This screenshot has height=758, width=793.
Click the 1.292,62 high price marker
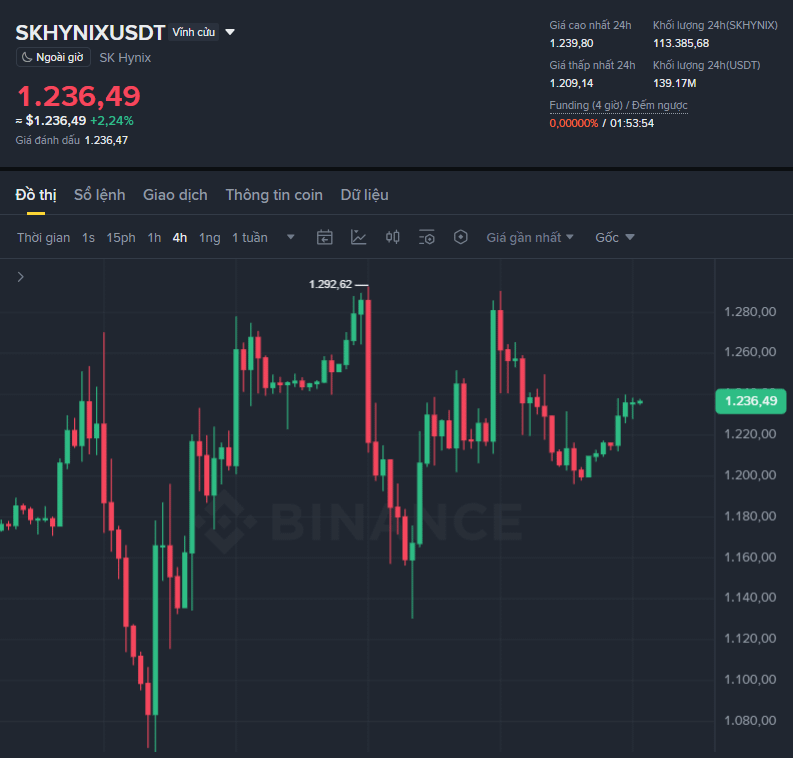pyautogui.click(x=330, y=284)
